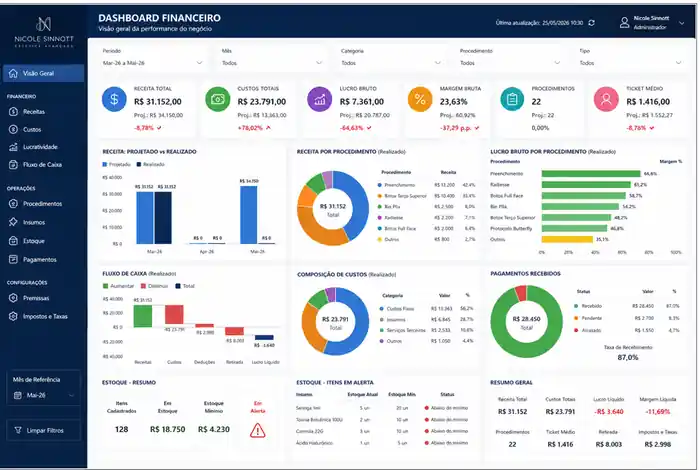
Task: Click the refresh icon beside last update time
Action: coord(592,23)
